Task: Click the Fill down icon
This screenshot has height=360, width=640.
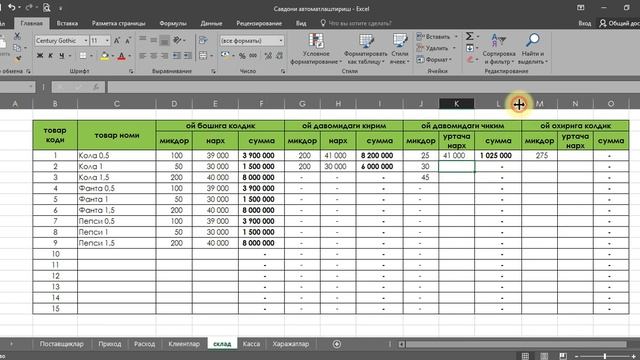Action: 470,48
